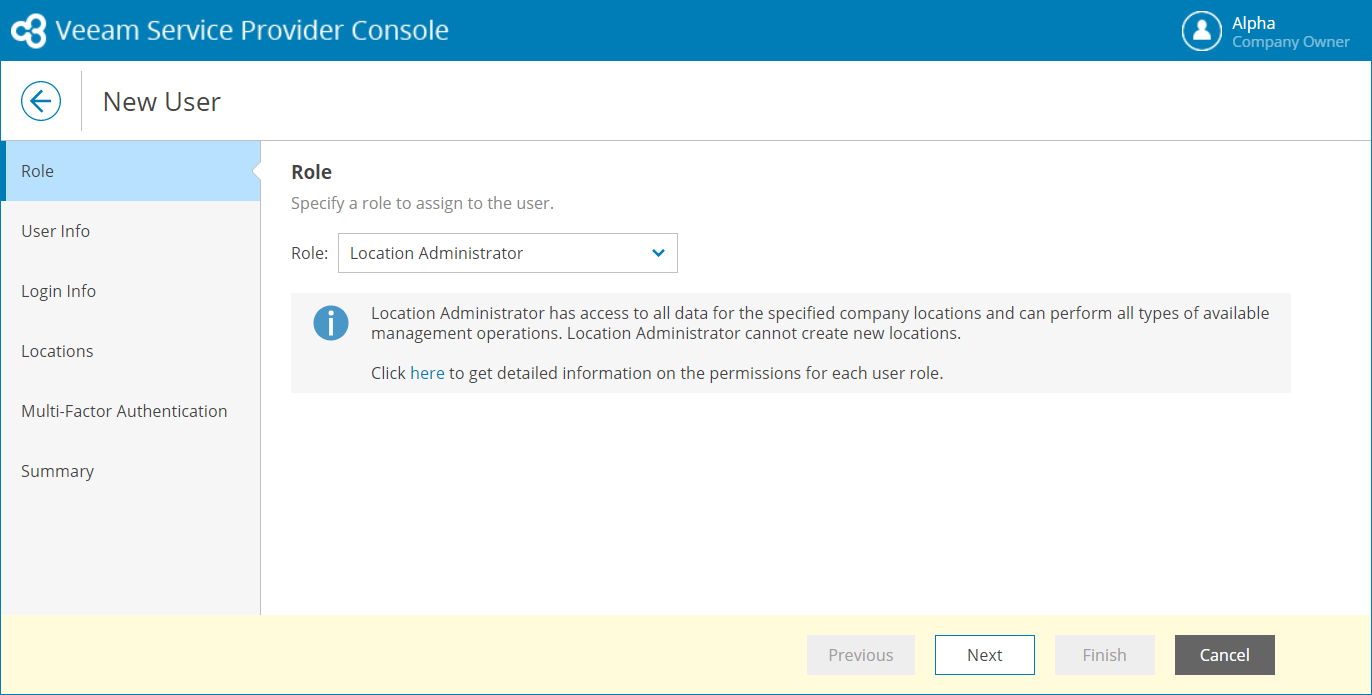Expand the Role dropdown chevron

point(658,253)
